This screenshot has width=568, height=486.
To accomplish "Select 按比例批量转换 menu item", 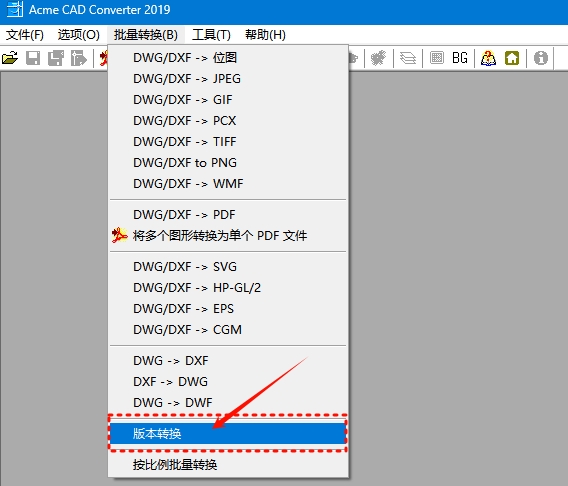I will coord(228,465).
